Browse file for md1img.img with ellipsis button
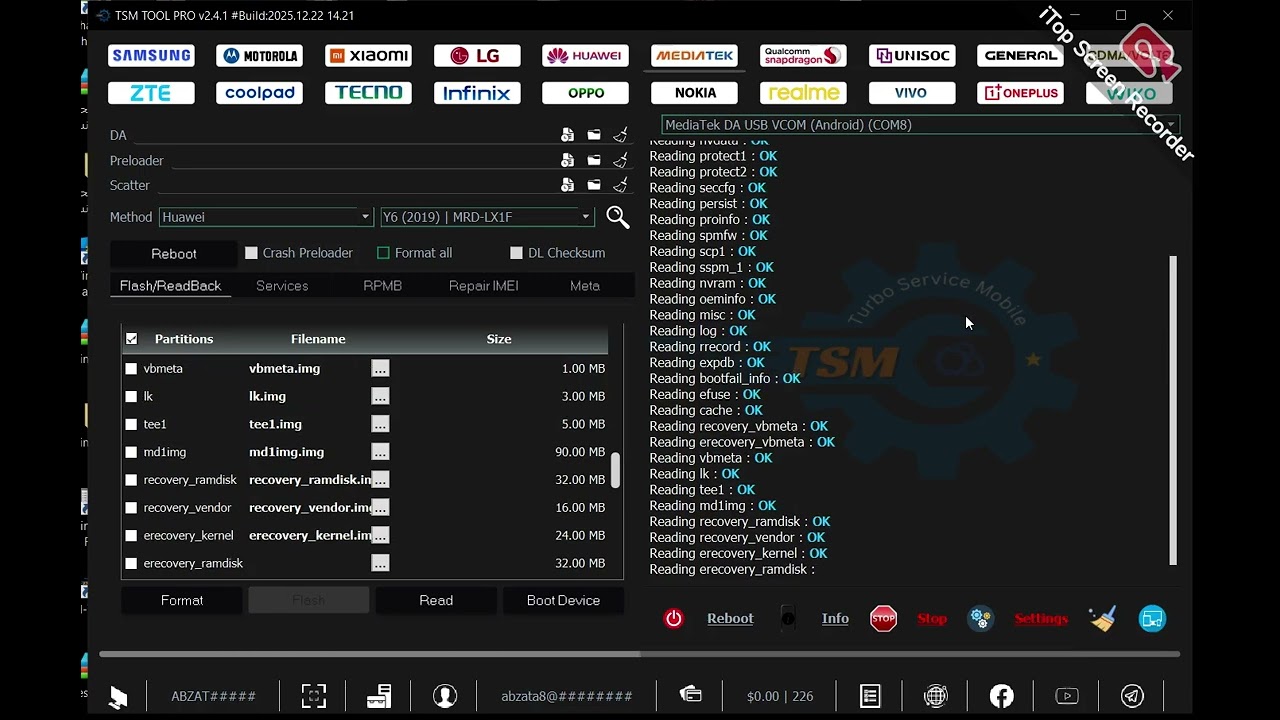Screen dimensions: 1280x720 [380, 452]
